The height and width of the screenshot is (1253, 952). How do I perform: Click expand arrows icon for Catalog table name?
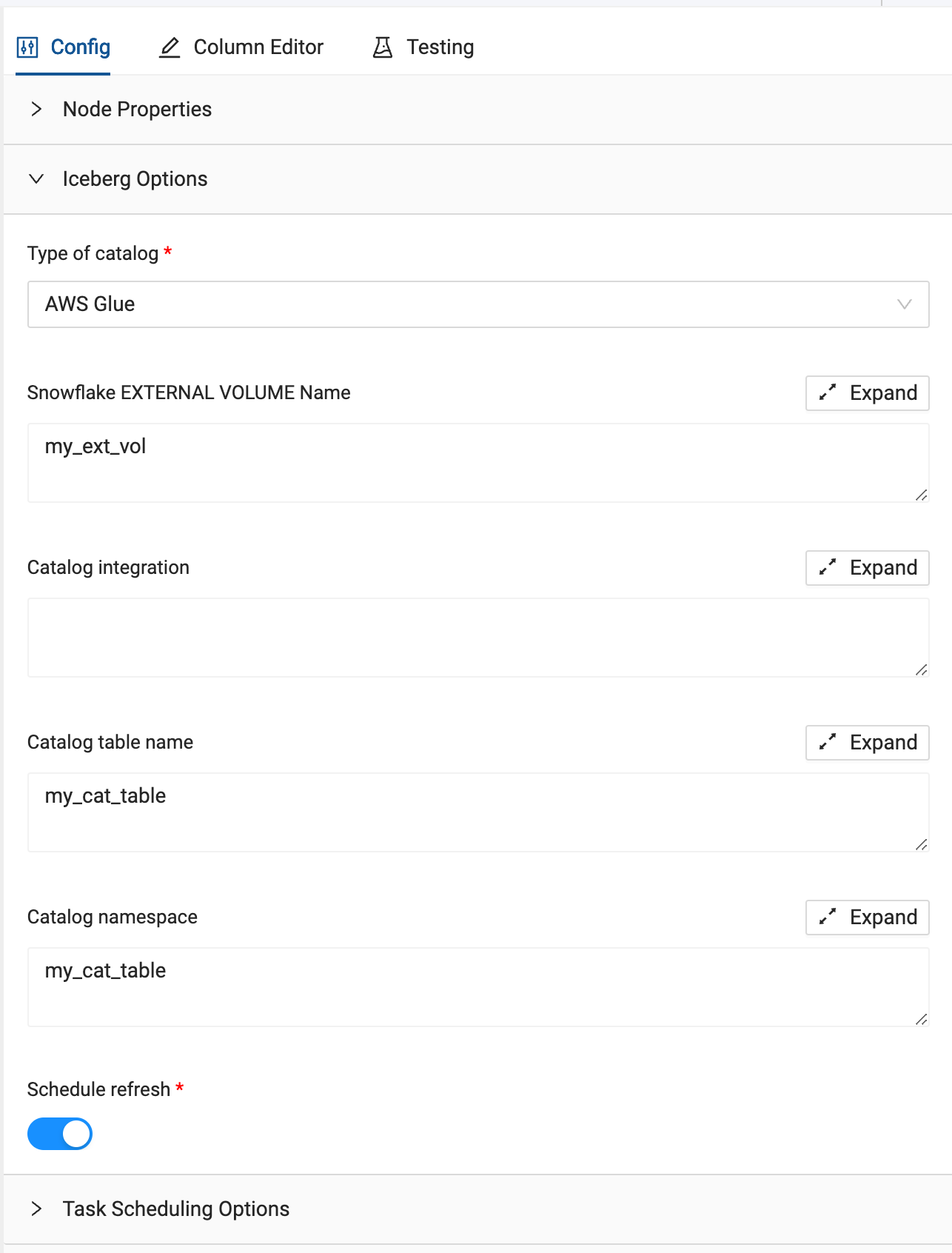pyautogui.click(x=828, y=742)
